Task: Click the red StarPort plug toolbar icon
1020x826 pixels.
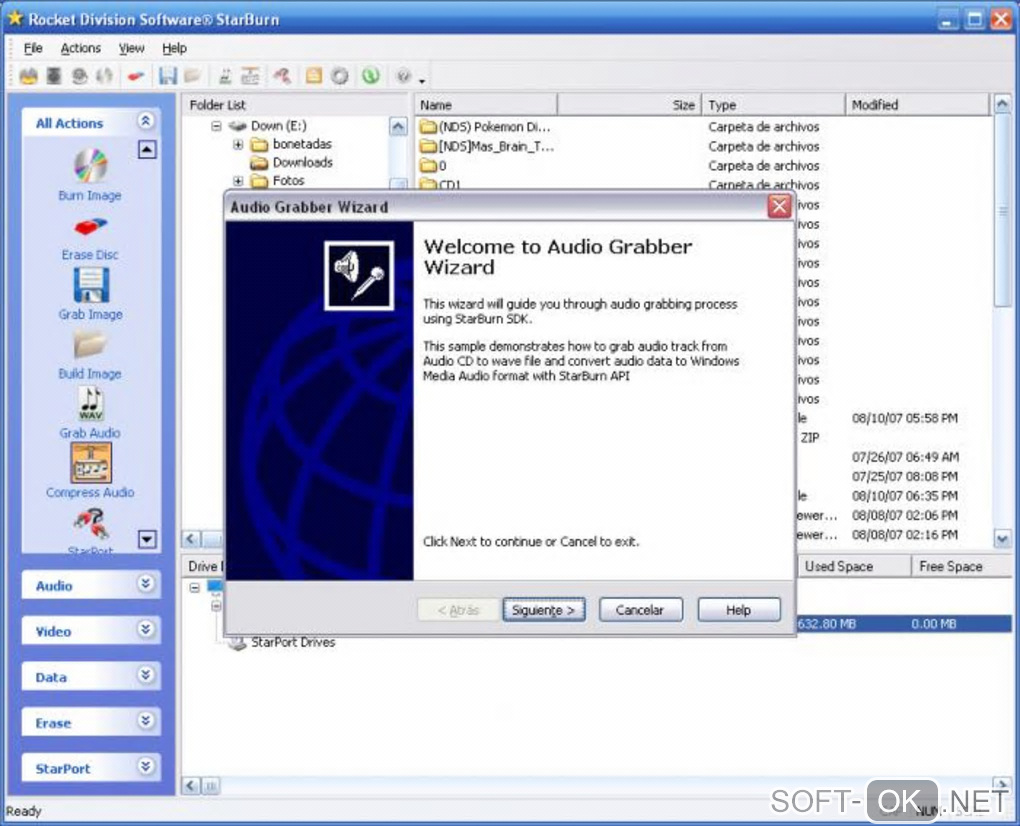Action: coord(282,76)
